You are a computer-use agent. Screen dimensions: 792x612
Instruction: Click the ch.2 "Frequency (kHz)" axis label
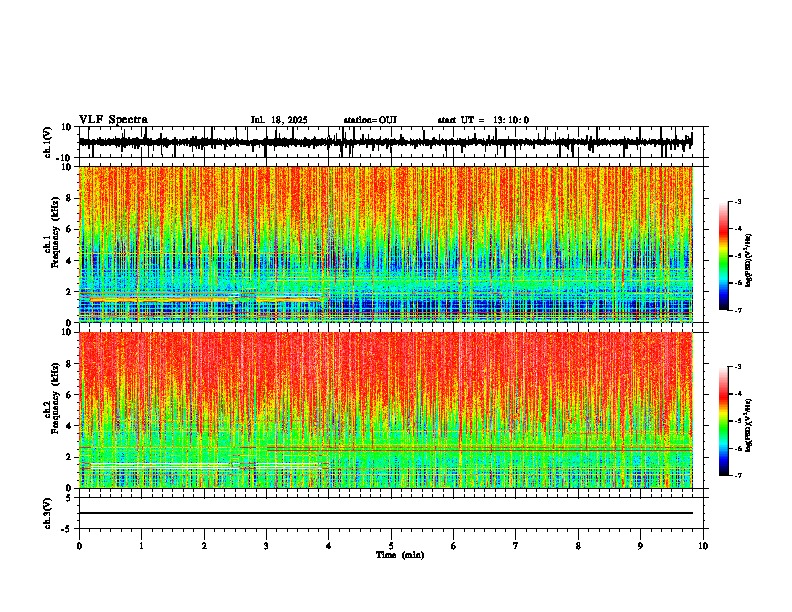click(x=56, y=398)
